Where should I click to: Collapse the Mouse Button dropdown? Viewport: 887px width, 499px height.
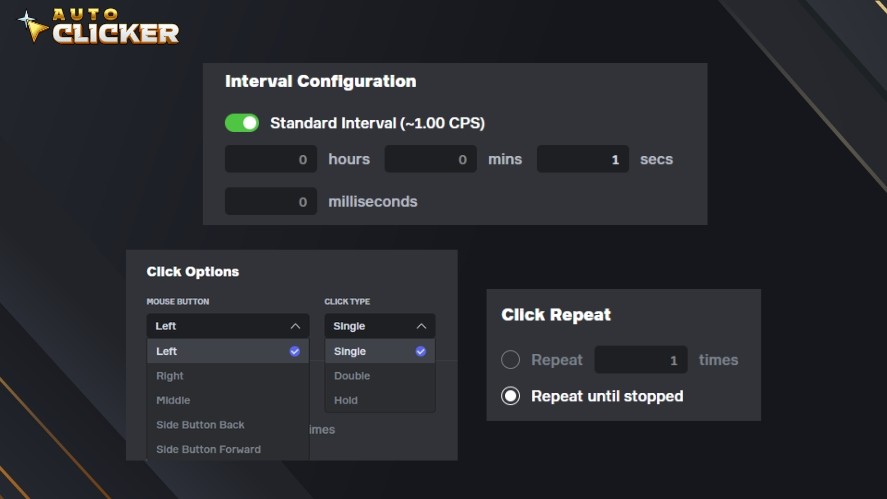(228, 326)
